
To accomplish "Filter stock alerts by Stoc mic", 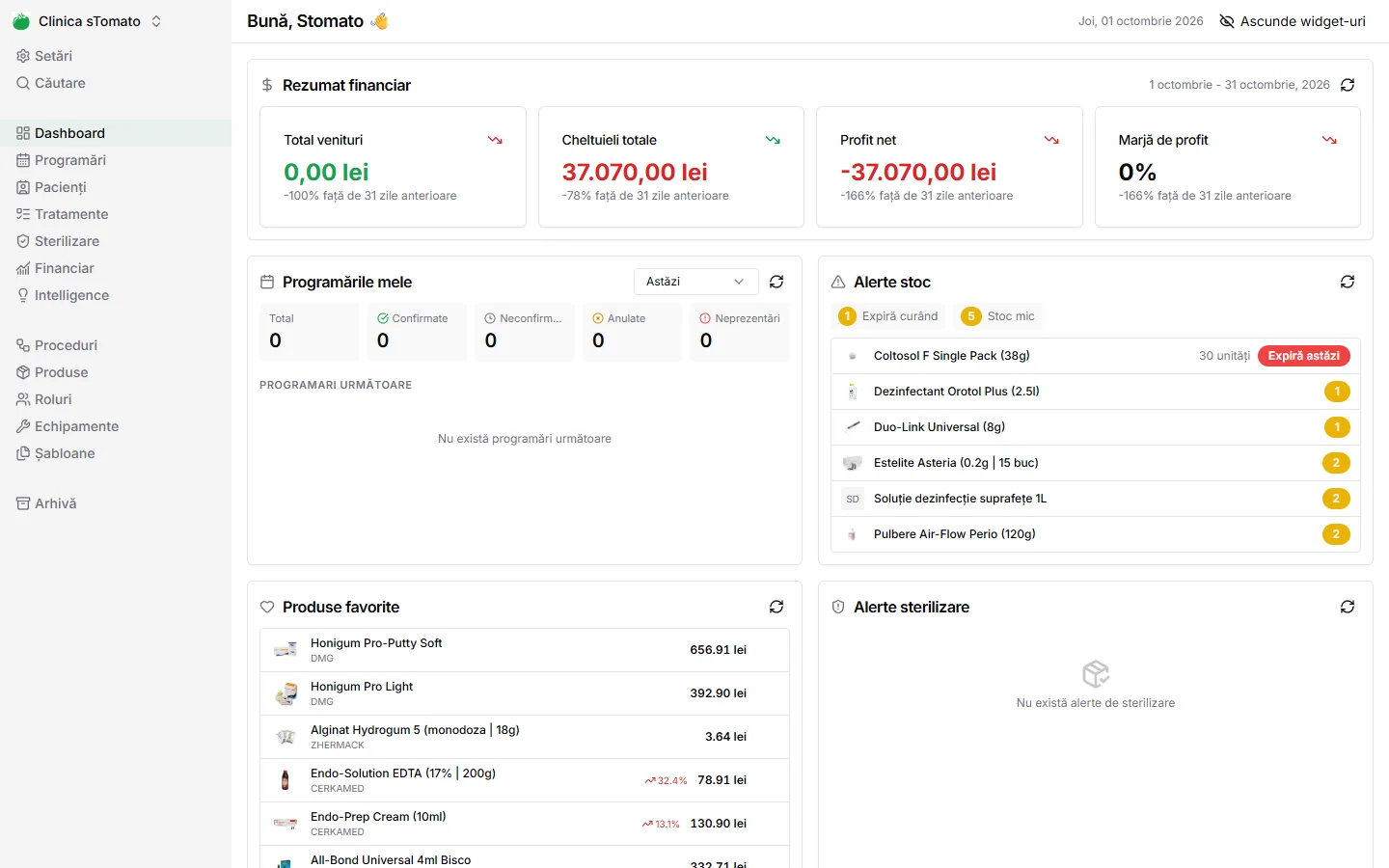I will (998, 316).
